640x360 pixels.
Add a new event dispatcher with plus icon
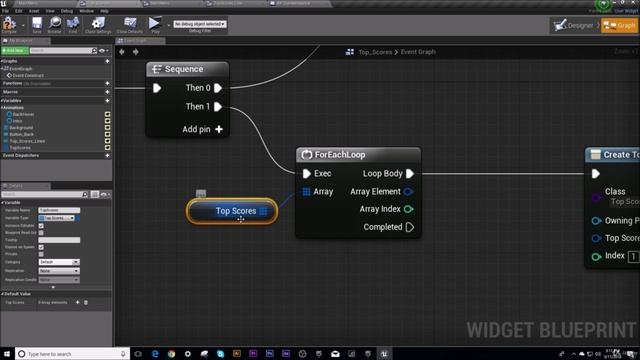coord(107,156)
